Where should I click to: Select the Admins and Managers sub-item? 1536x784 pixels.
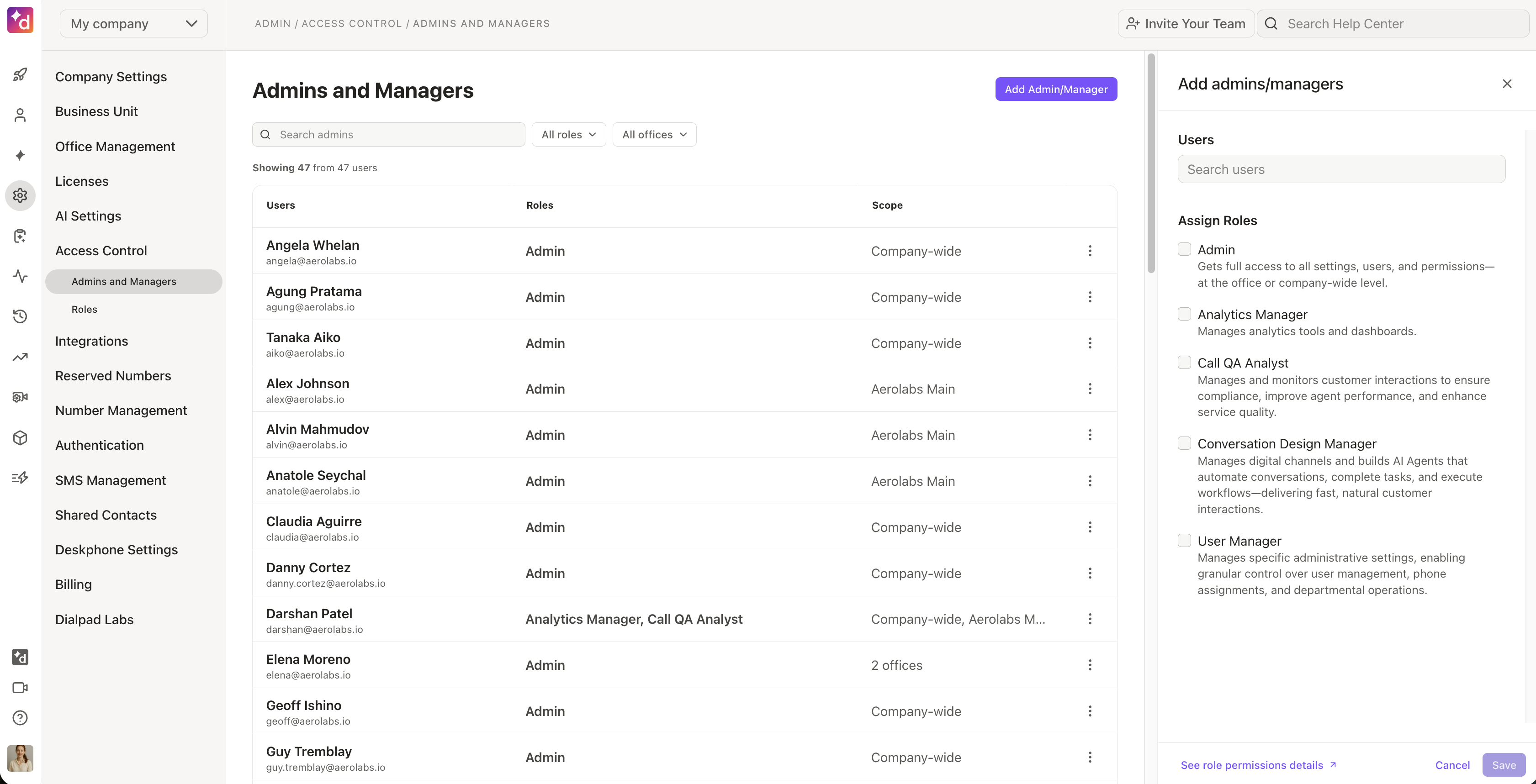tap(133, 282)
